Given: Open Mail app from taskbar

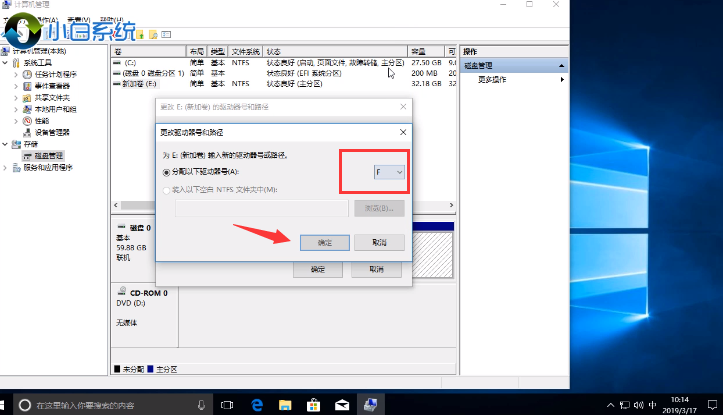Looking at the screenshot, I should click(x=342, y=405).
